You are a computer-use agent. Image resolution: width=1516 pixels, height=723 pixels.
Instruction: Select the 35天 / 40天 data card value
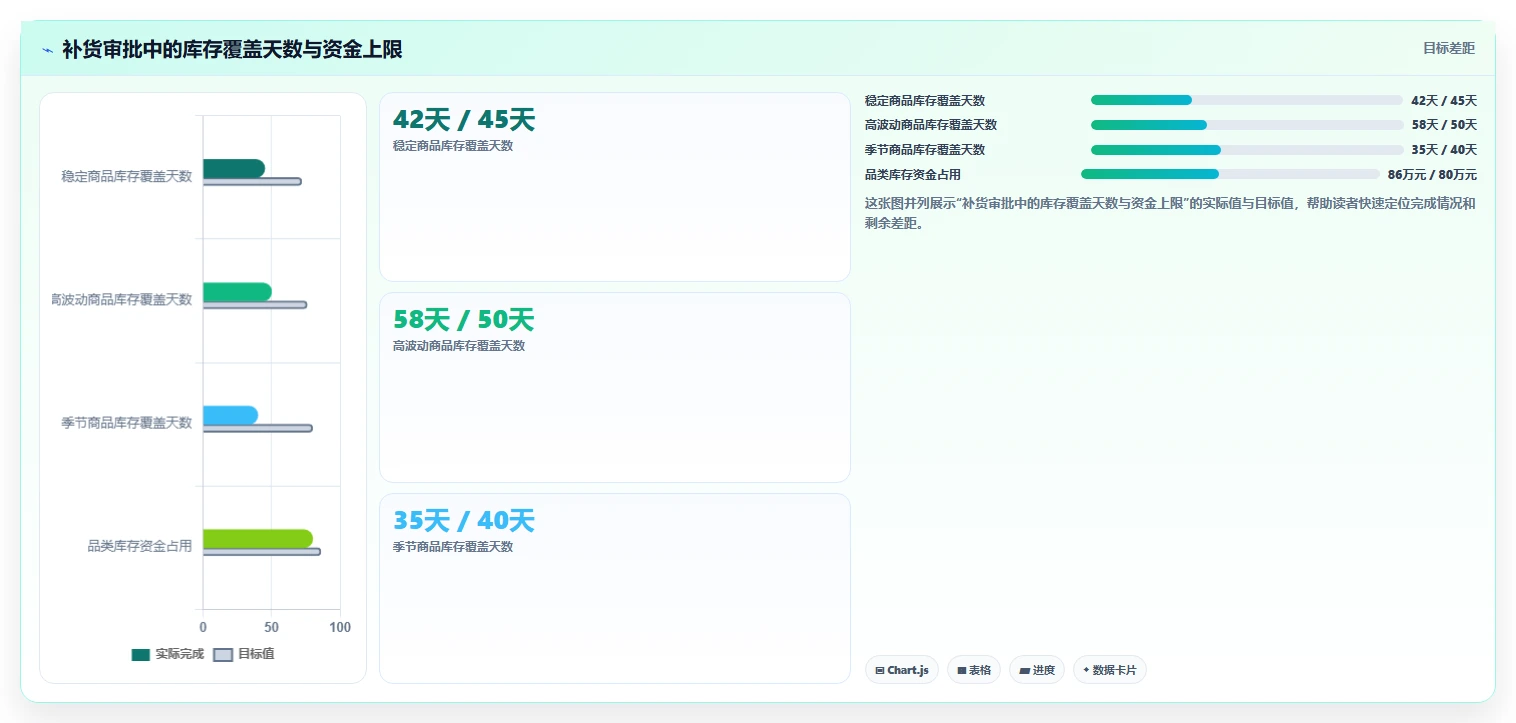(464, 521)
